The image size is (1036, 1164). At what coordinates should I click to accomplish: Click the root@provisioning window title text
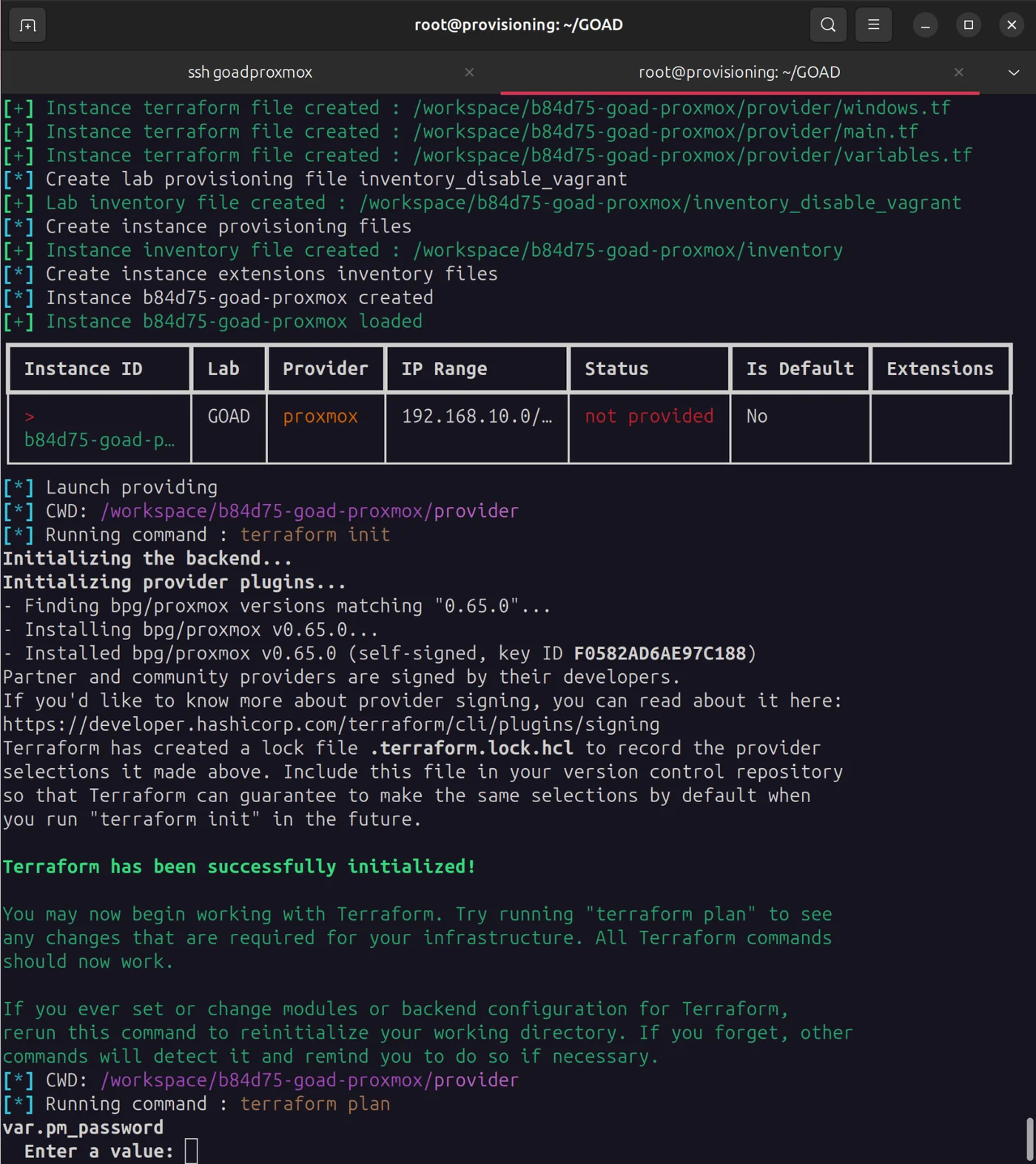518,25
